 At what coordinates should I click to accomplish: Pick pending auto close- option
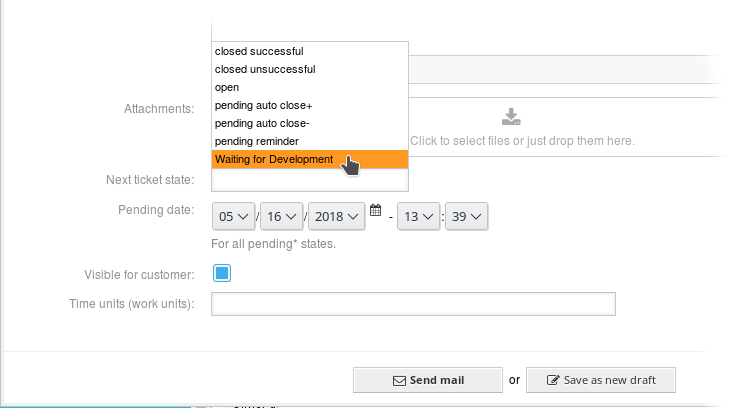(x=310, y=123)
